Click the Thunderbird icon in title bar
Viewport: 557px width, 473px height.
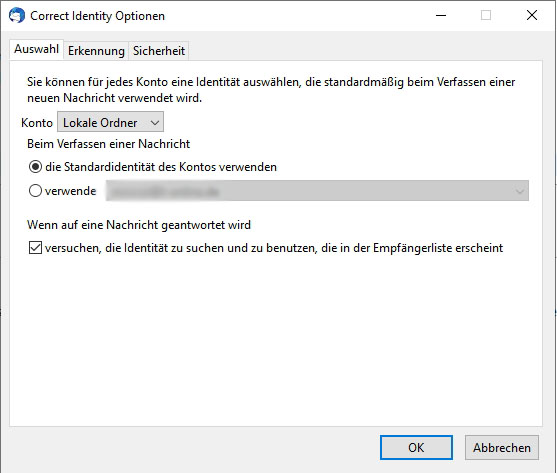17,16
